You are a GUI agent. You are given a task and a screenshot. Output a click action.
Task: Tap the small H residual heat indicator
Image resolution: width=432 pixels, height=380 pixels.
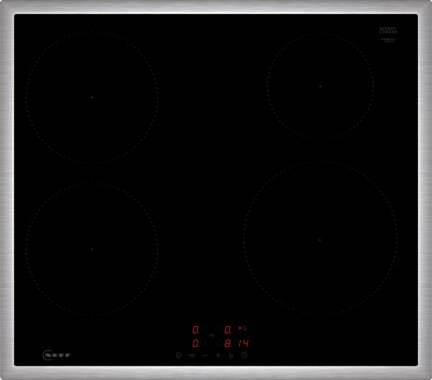pos(211,336)
